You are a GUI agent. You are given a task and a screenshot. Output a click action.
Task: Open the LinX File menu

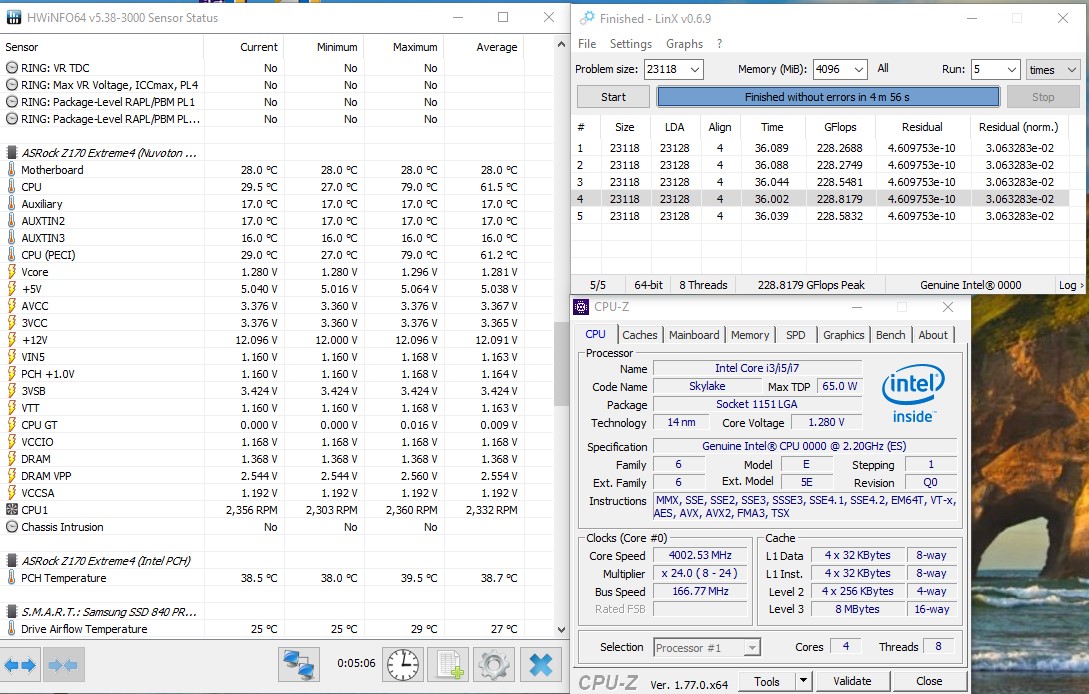coord(587,44)
